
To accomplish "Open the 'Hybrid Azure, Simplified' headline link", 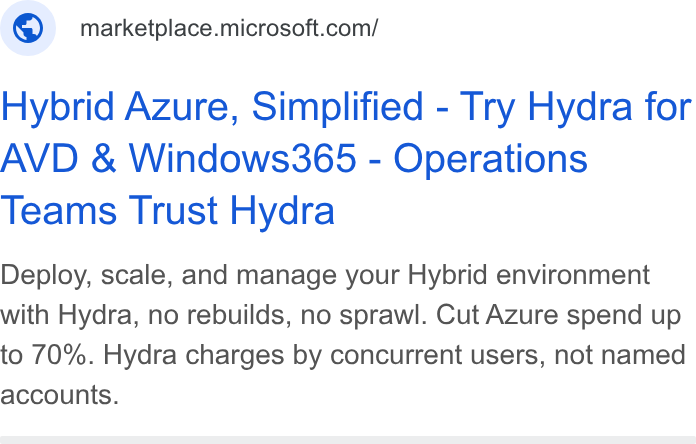I will [212, 107].
